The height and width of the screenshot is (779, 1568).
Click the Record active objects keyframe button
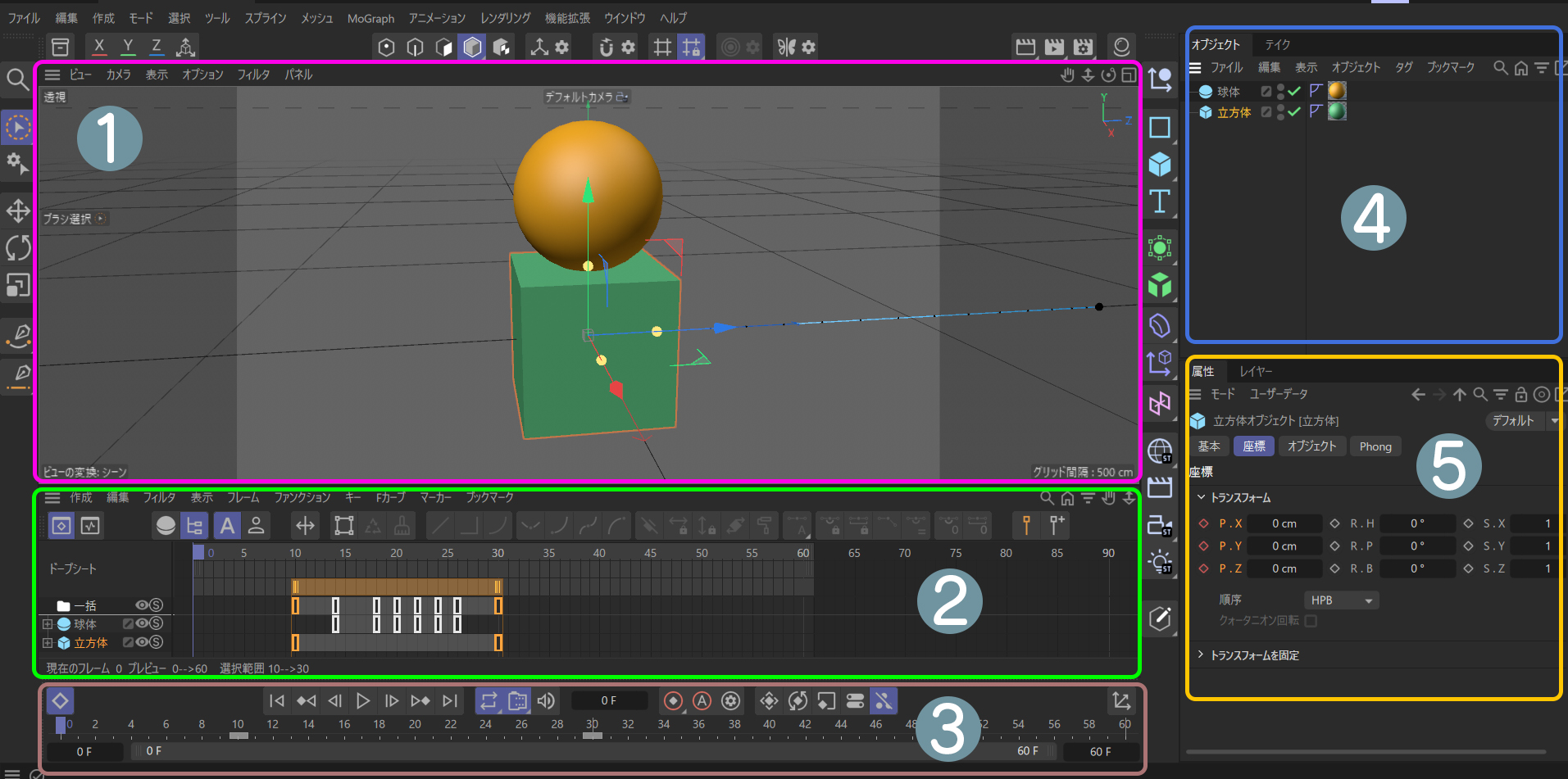[x=673, y=701]
